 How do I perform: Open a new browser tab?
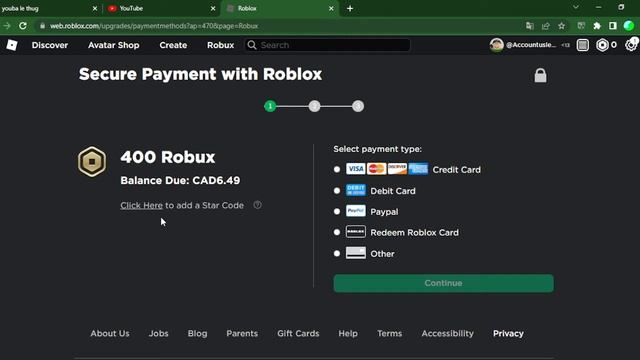(350, 8)
